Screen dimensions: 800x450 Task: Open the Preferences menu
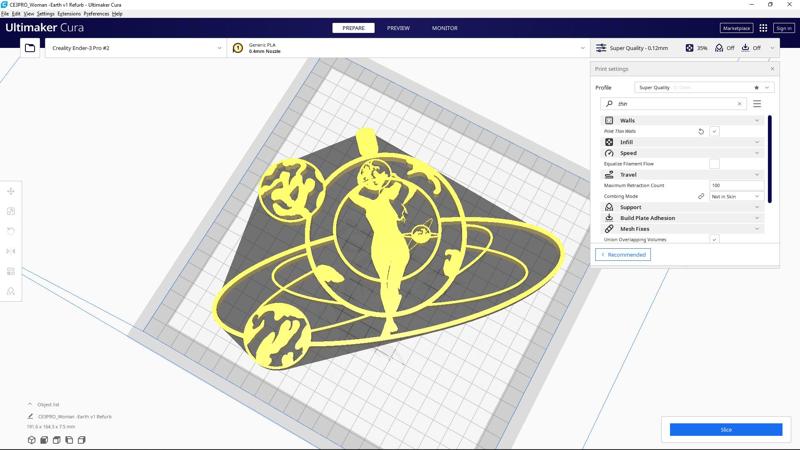[96, 14]
